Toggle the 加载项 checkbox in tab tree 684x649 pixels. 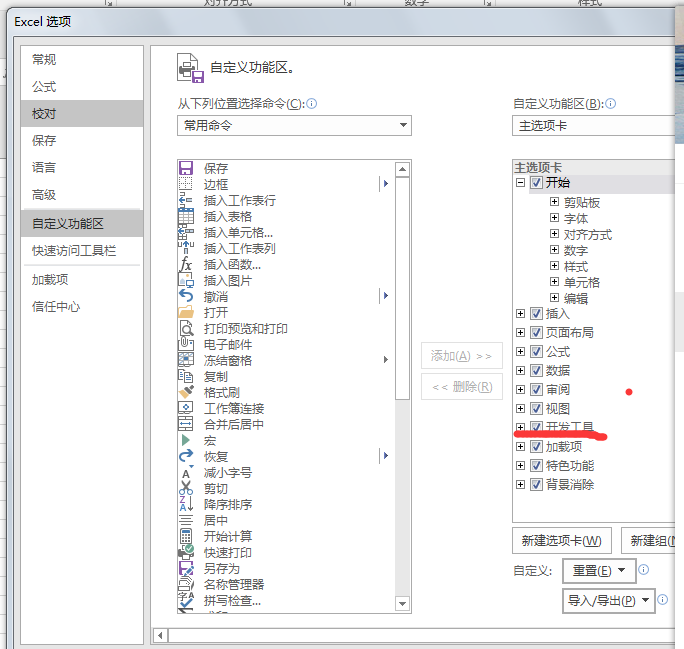coord(537,447)
